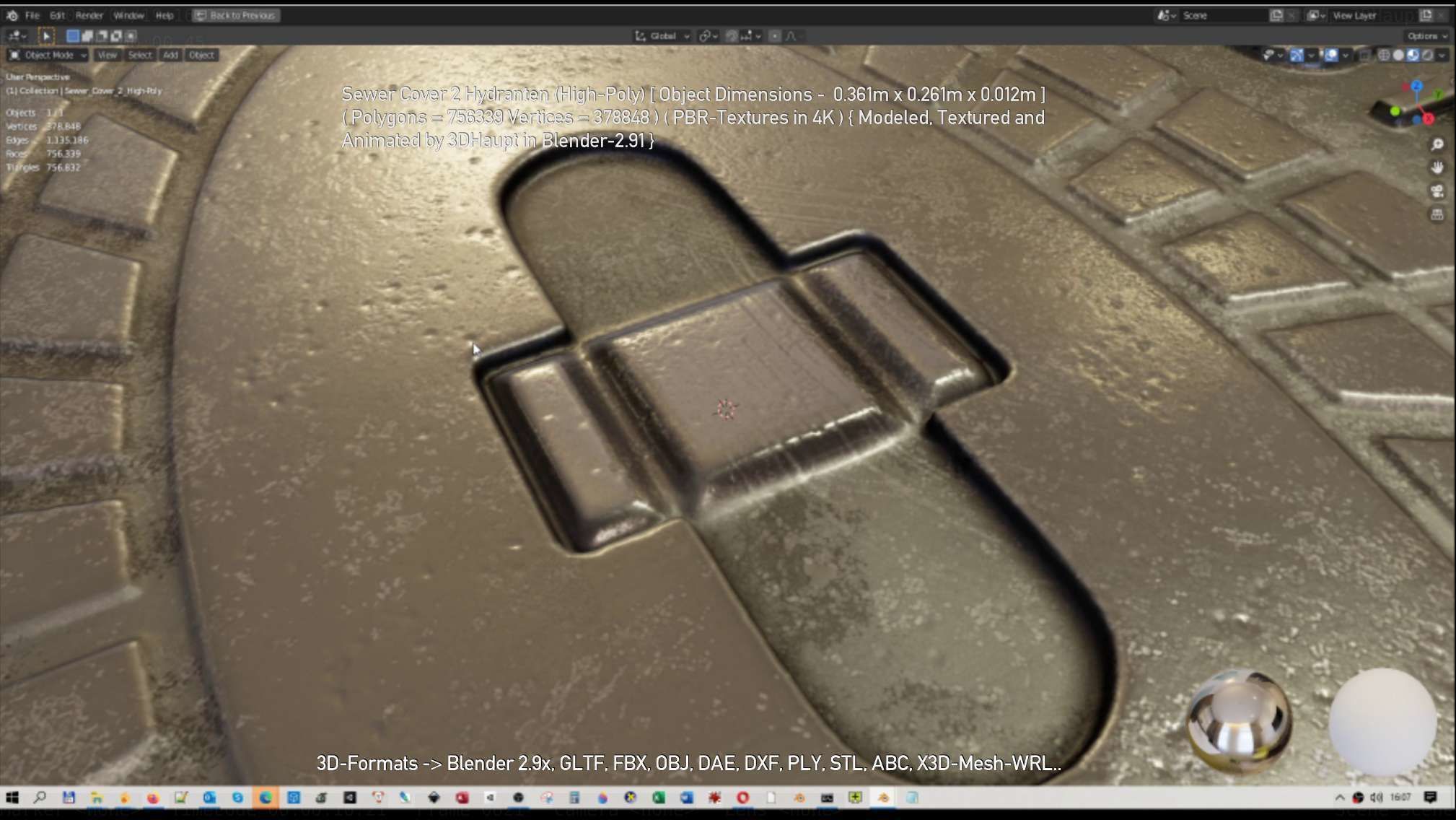Screen dimensions: 1456x820
Task: Click the Windows Start button
Action: coord(12,798)
